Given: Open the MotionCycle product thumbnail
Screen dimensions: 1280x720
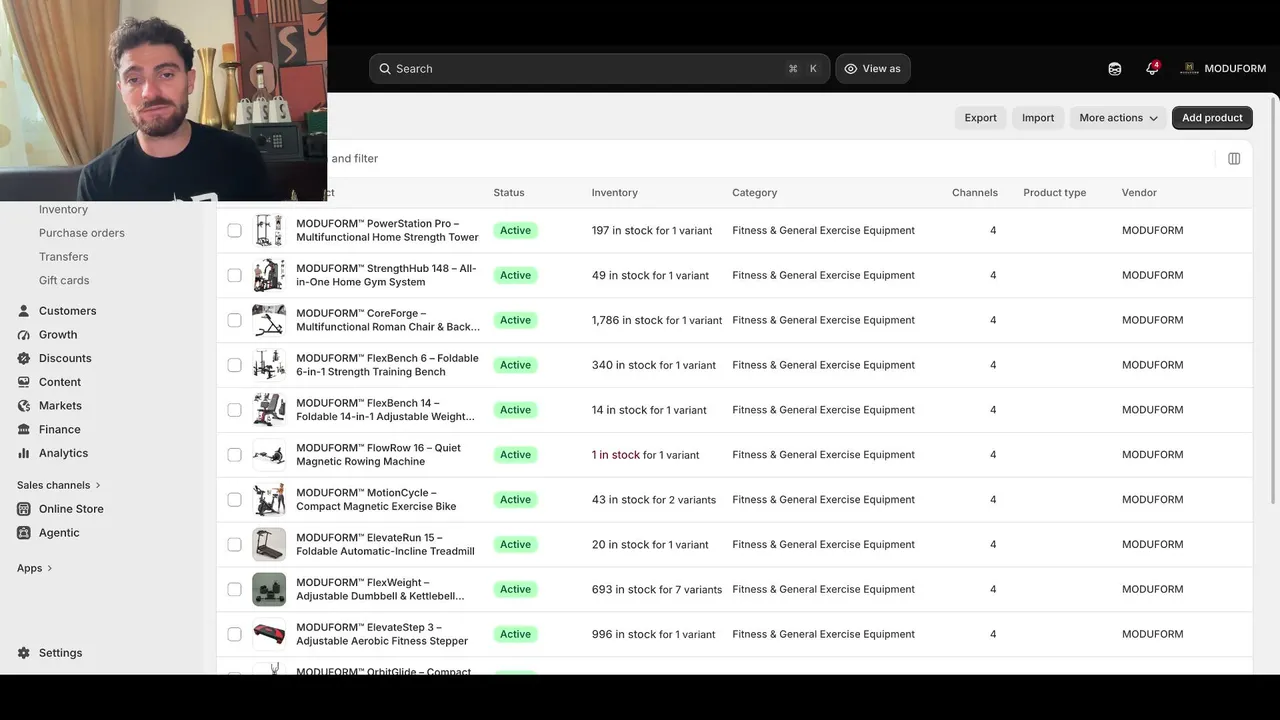Looking at the screenshot, I should [x=269, y=500].
